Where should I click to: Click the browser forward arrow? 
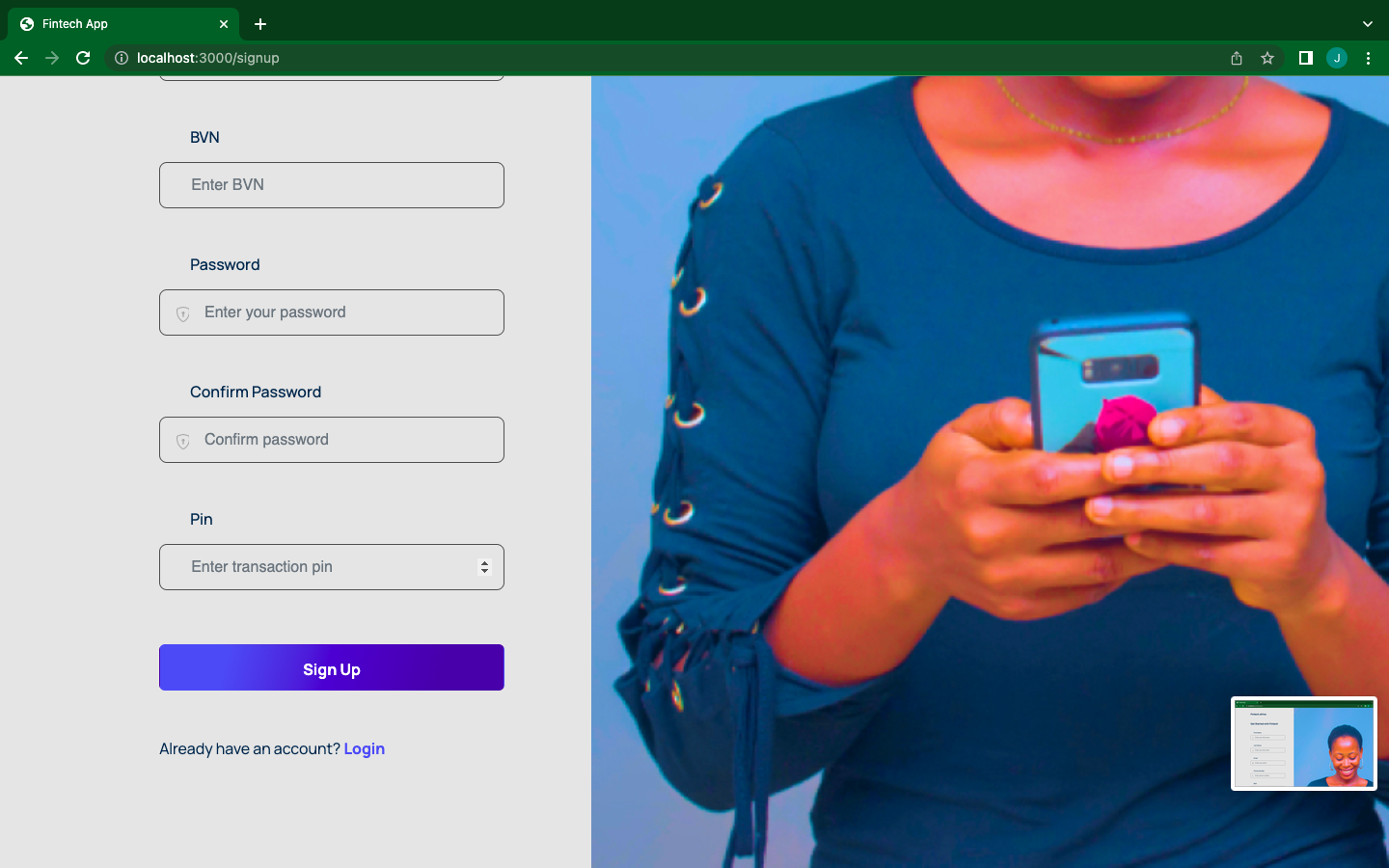52,58
